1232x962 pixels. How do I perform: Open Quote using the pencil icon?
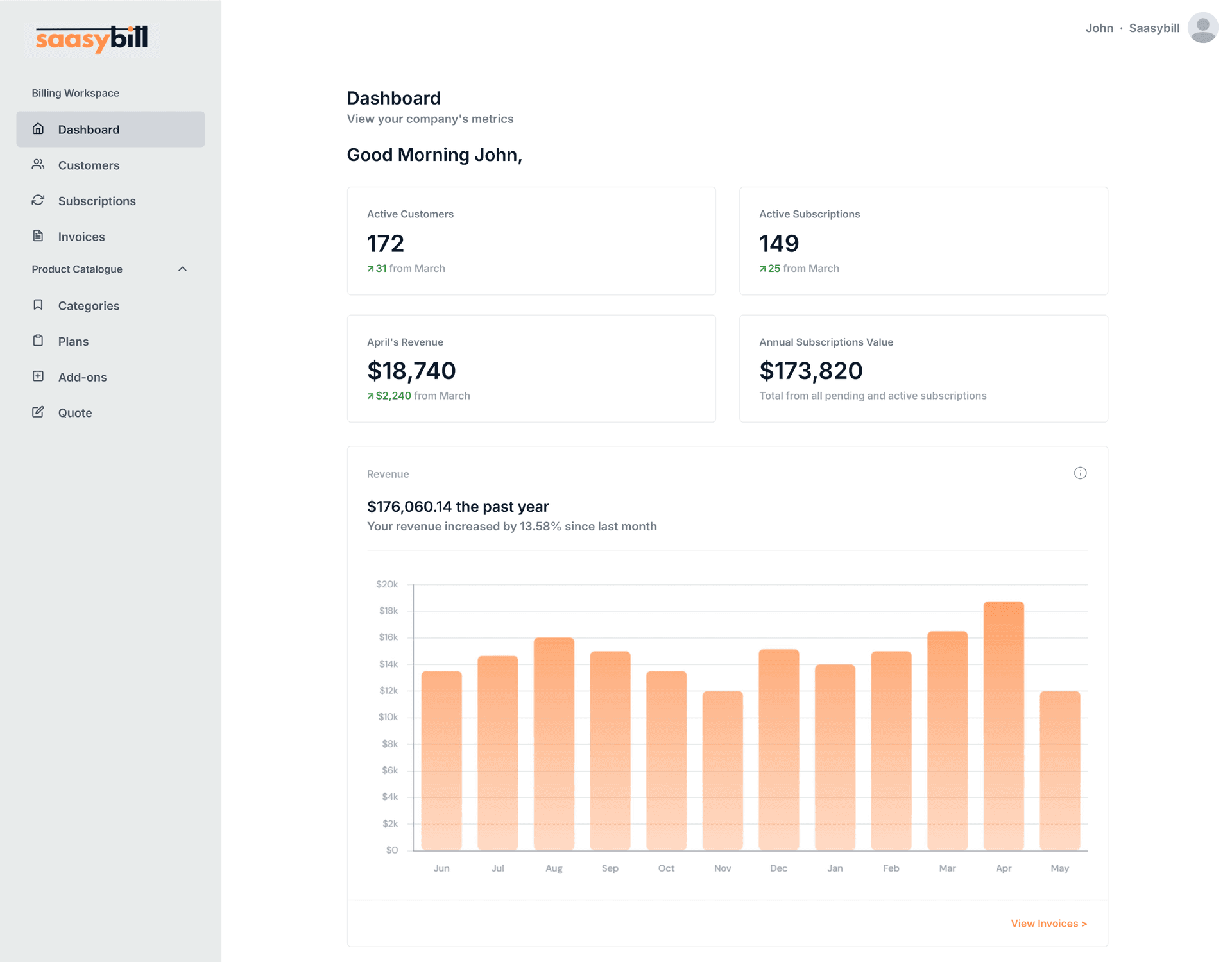pos(38,412)
